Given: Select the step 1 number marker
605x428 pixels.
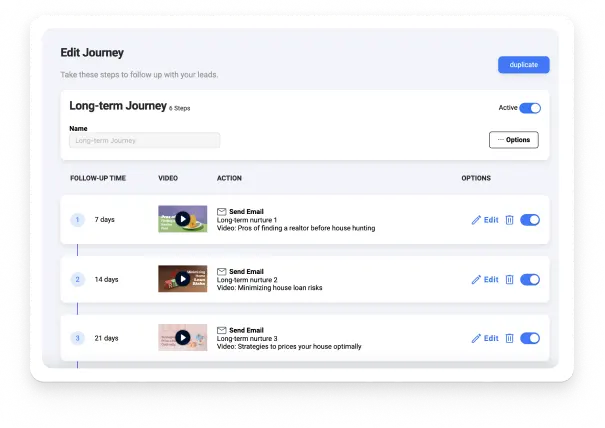Looking at the screenshot, I should [77, 219].
